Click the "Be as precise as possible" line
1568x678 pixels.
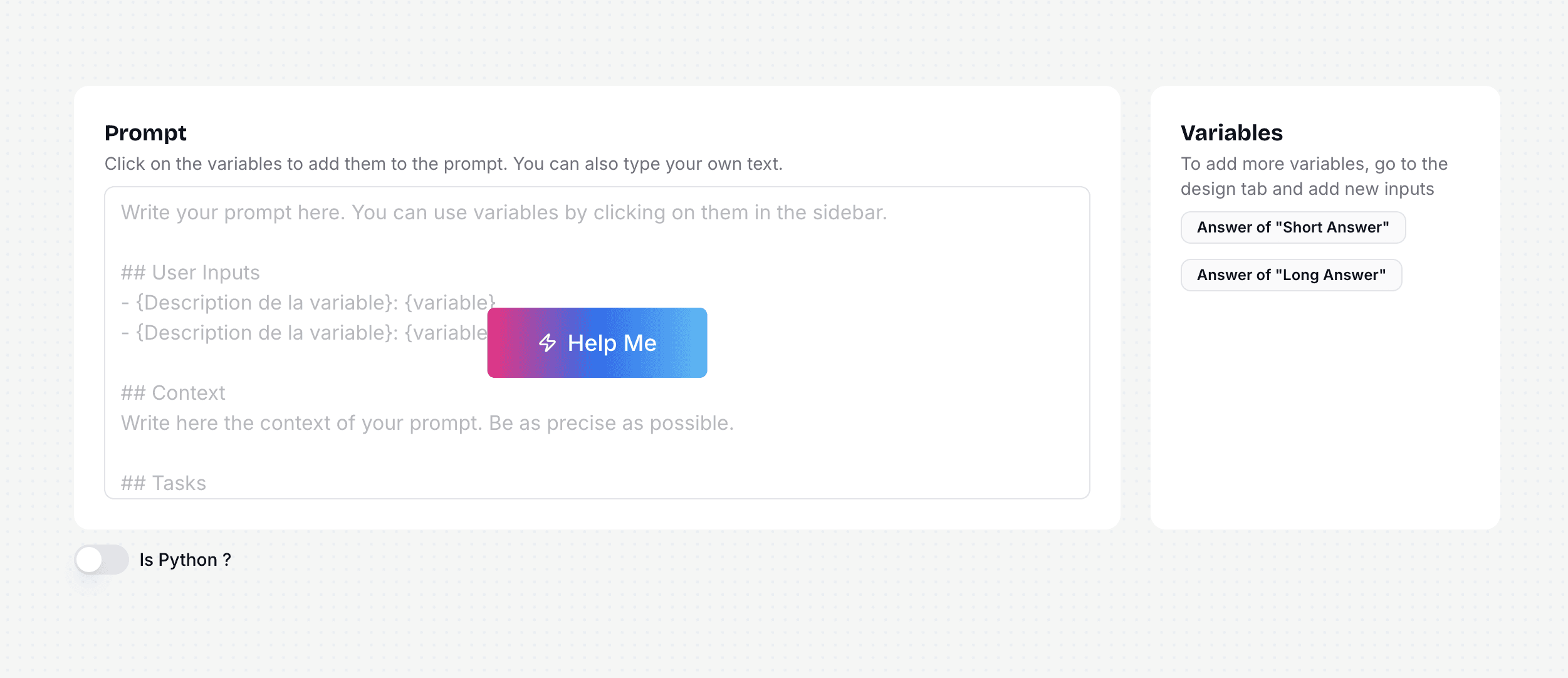point(427,423)
